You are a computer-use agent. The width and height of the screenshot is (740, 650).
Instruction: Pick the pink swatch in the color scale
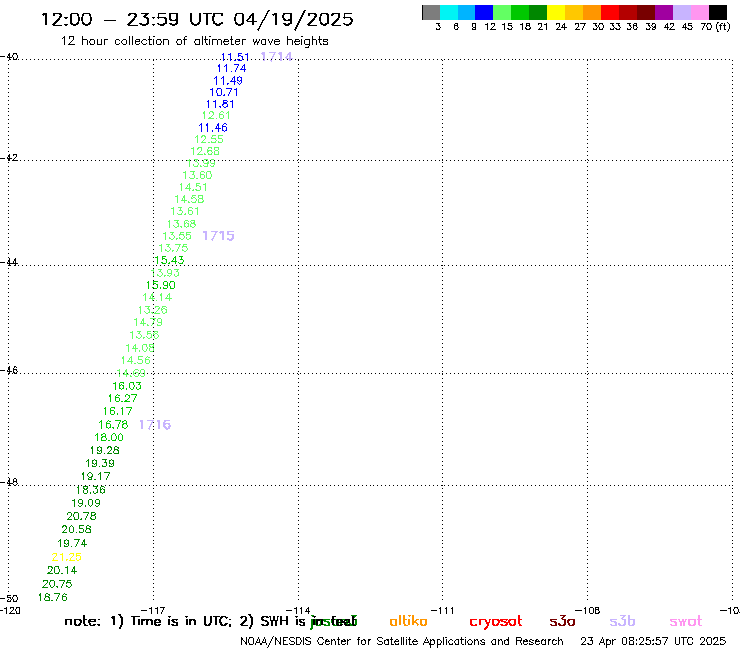700,12
